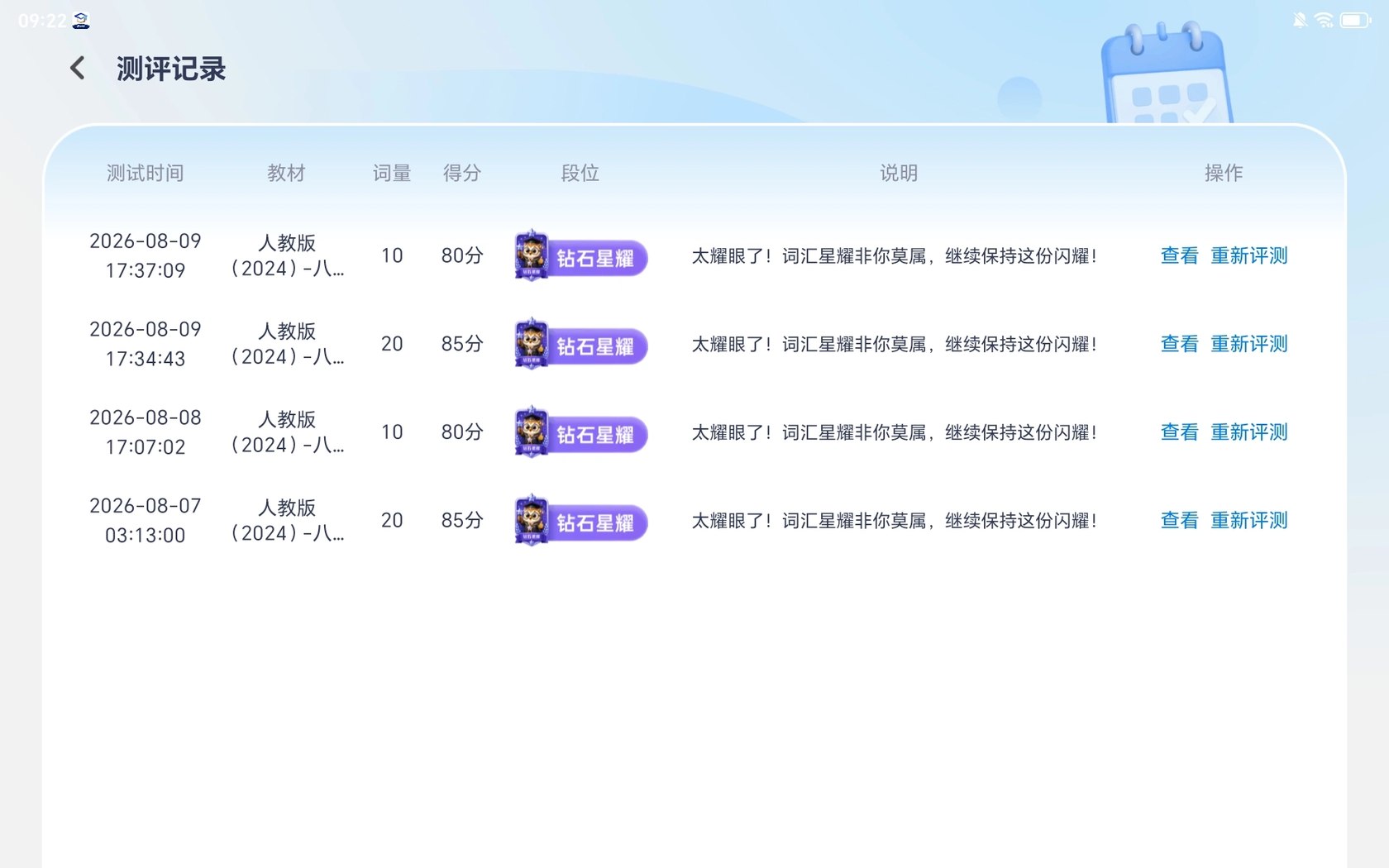This screenshot has width=1389, height=868.
Task: View details of the 2026-08-08 17:07:02 record
Action: tap(1179, 432)
